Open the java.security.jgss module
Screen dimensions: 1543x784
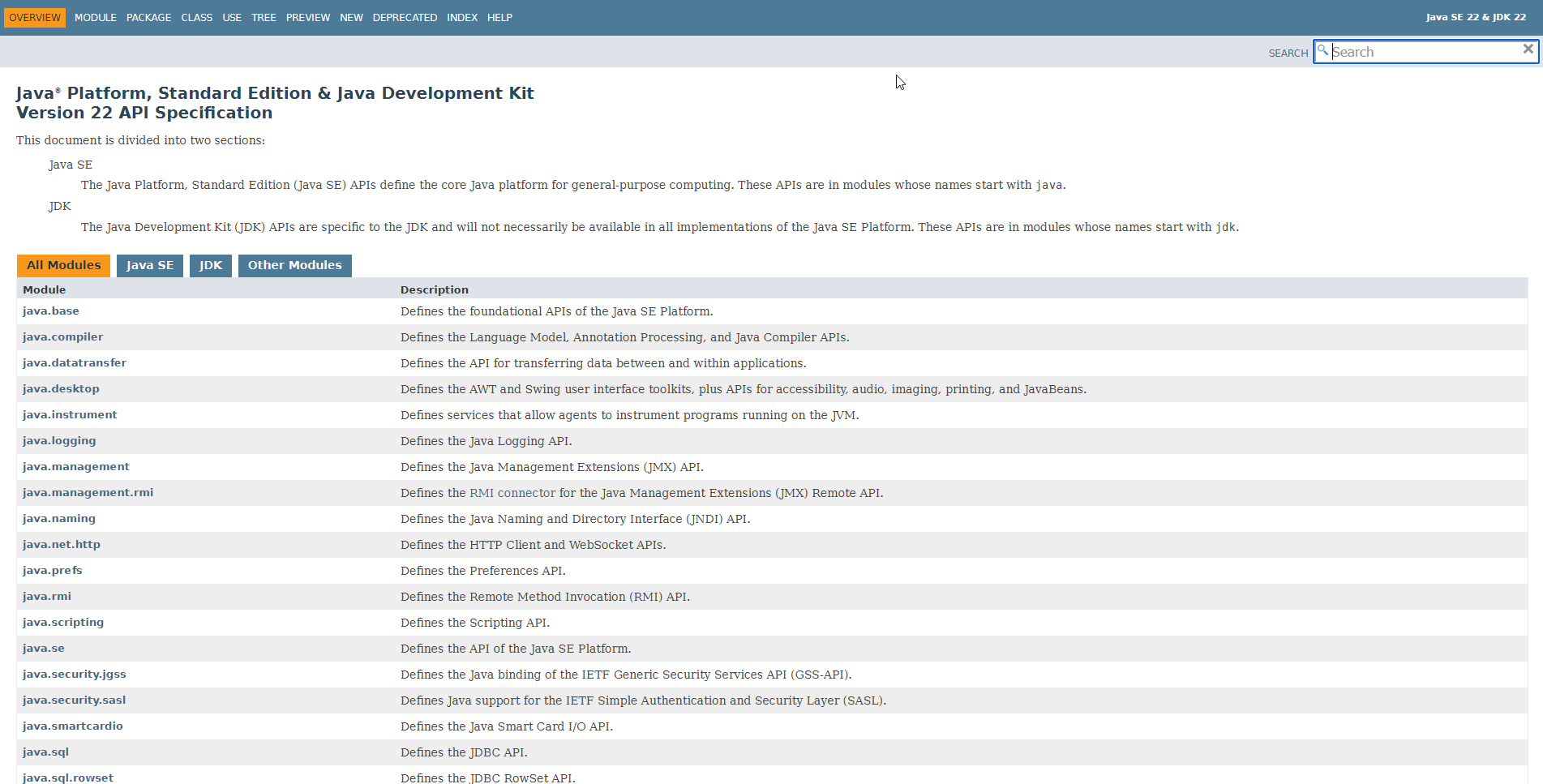(x=75, y=675)
